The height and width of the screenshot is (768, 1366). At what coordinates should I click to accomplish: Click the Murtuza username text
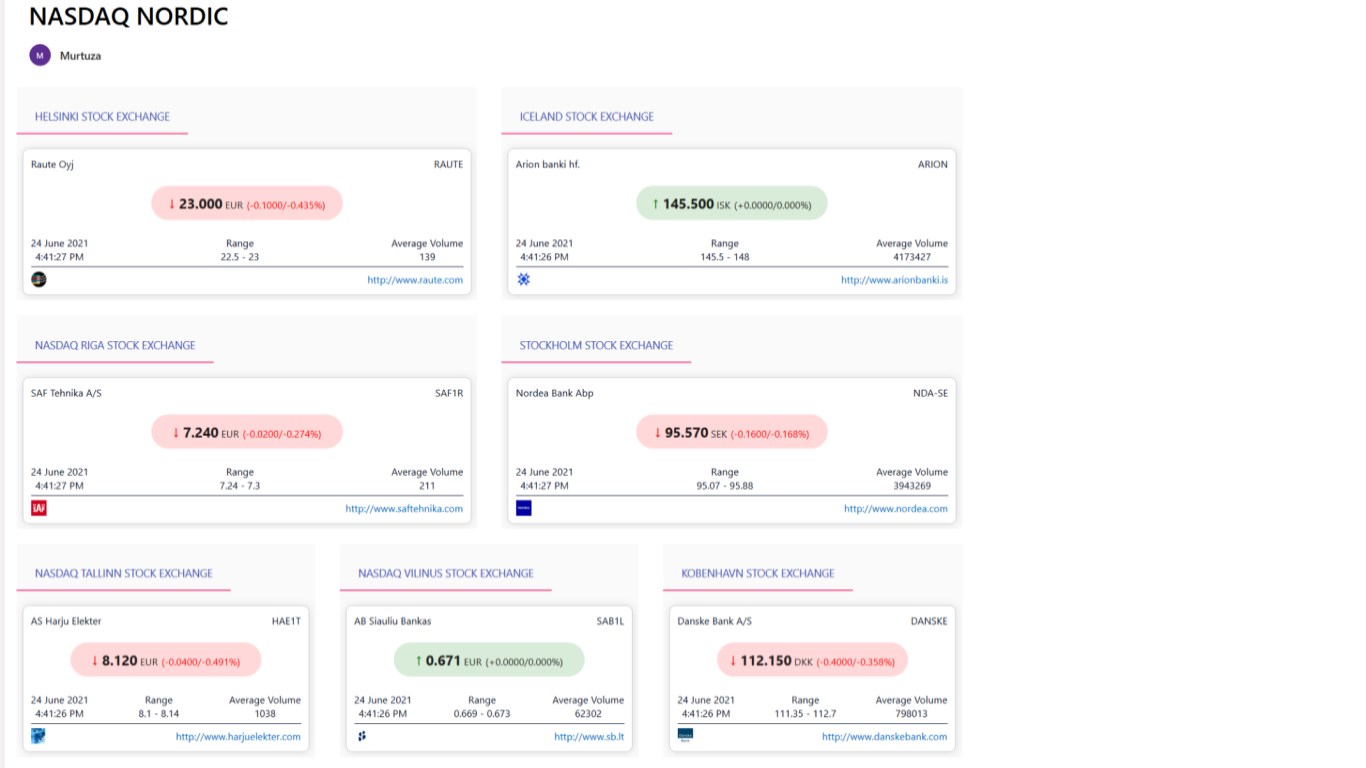[x=81, y=56]
